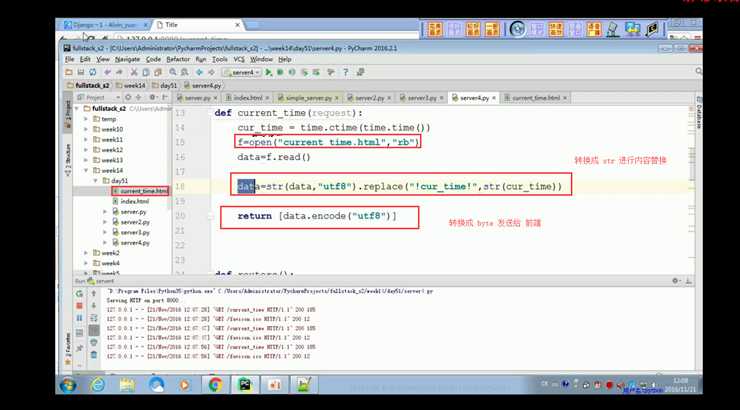Image resolution: width=740 pixels, height=410 pixels.
Task: Toggle scroll to end in Run console
Action: click(x=94, y=330)
